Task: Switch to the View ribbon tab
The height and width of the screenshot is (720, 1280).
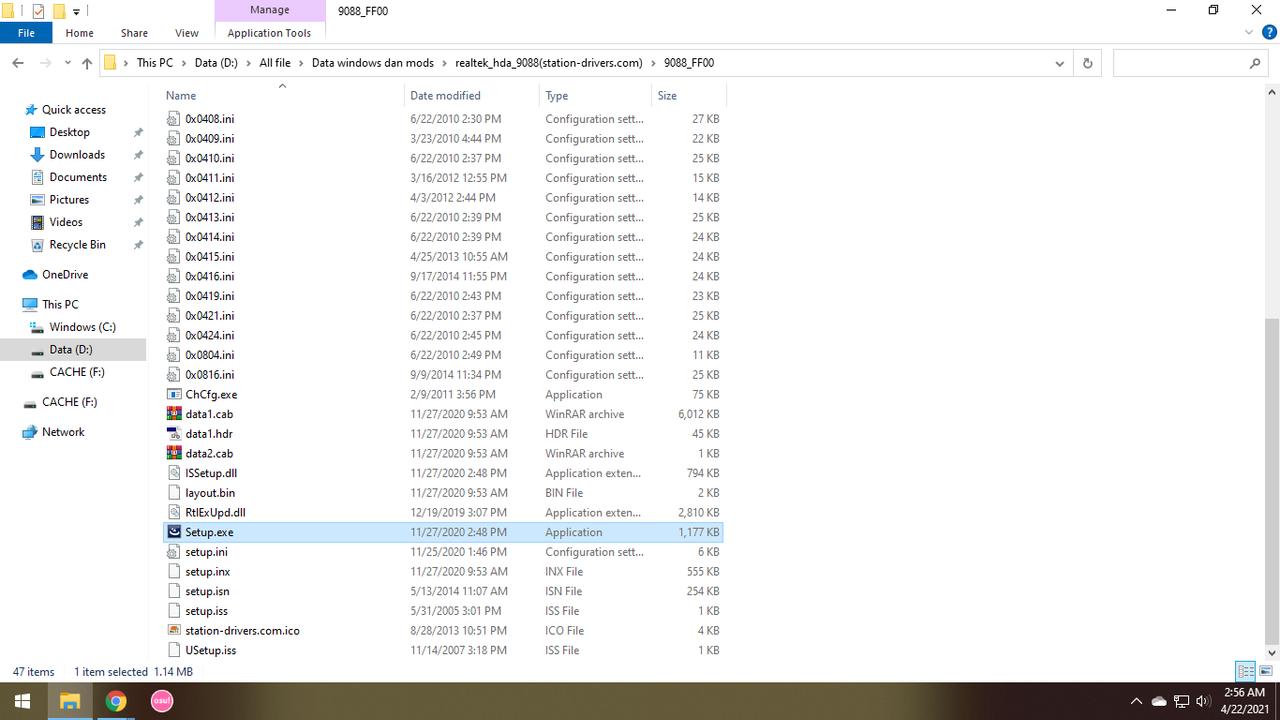Action: (x=186, y=33)
